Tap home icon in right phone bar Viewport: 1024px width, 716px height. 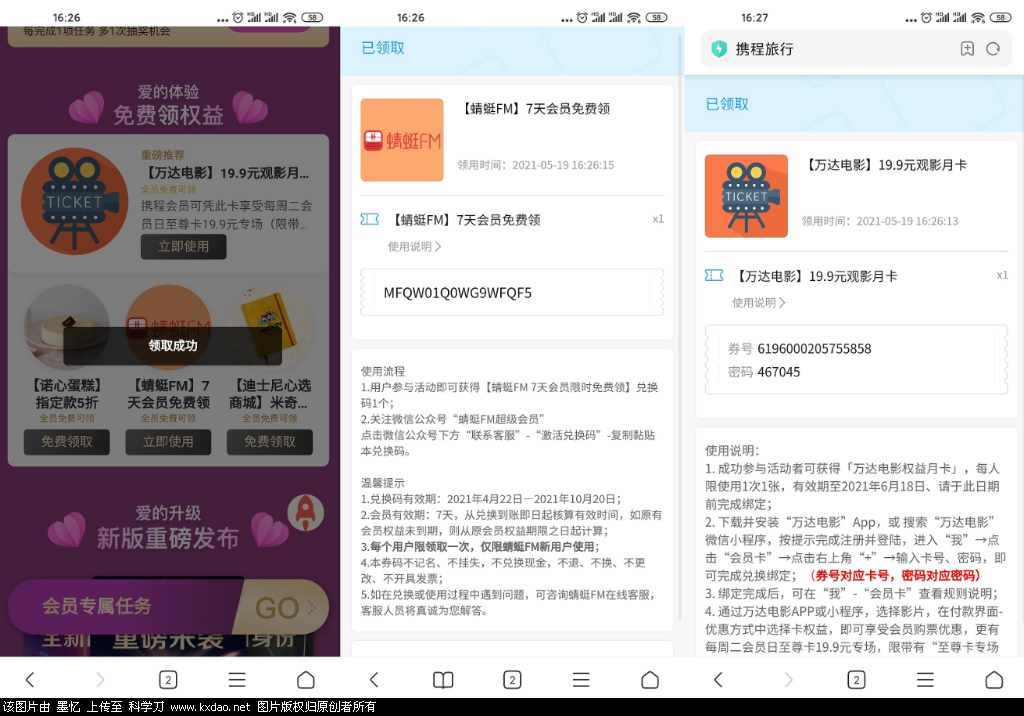tap(994, 679)
